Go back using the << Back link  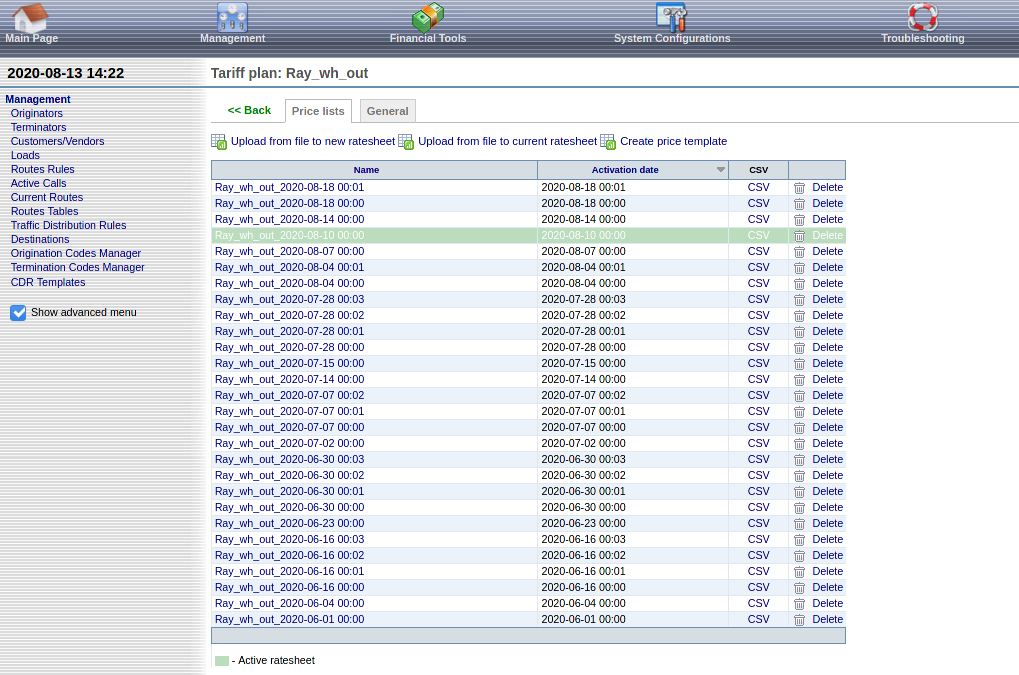(x=249, y=110)
